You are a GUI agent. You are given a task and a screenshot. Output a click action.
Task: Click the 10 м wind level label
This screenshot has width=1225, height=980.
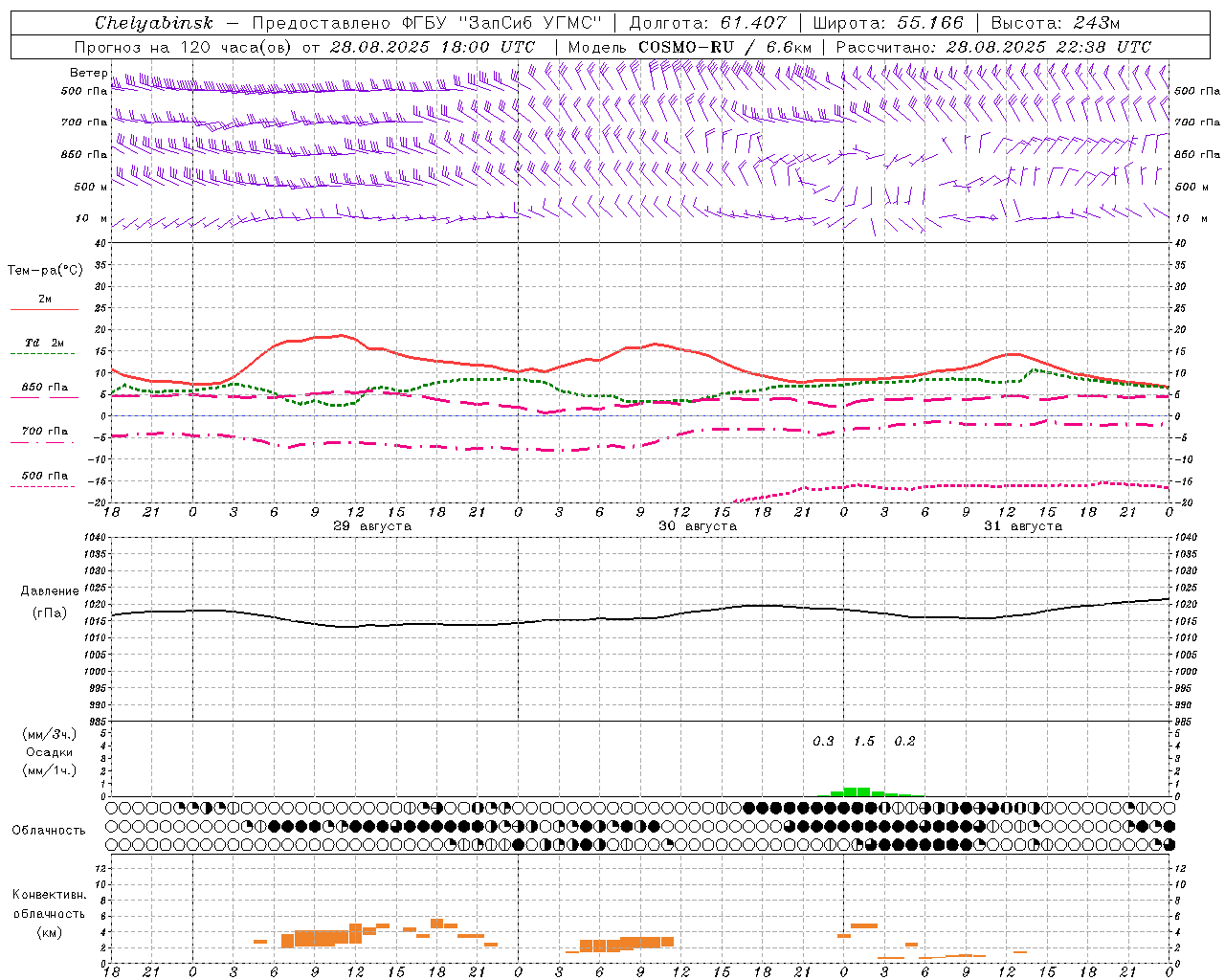click(91, 219)
